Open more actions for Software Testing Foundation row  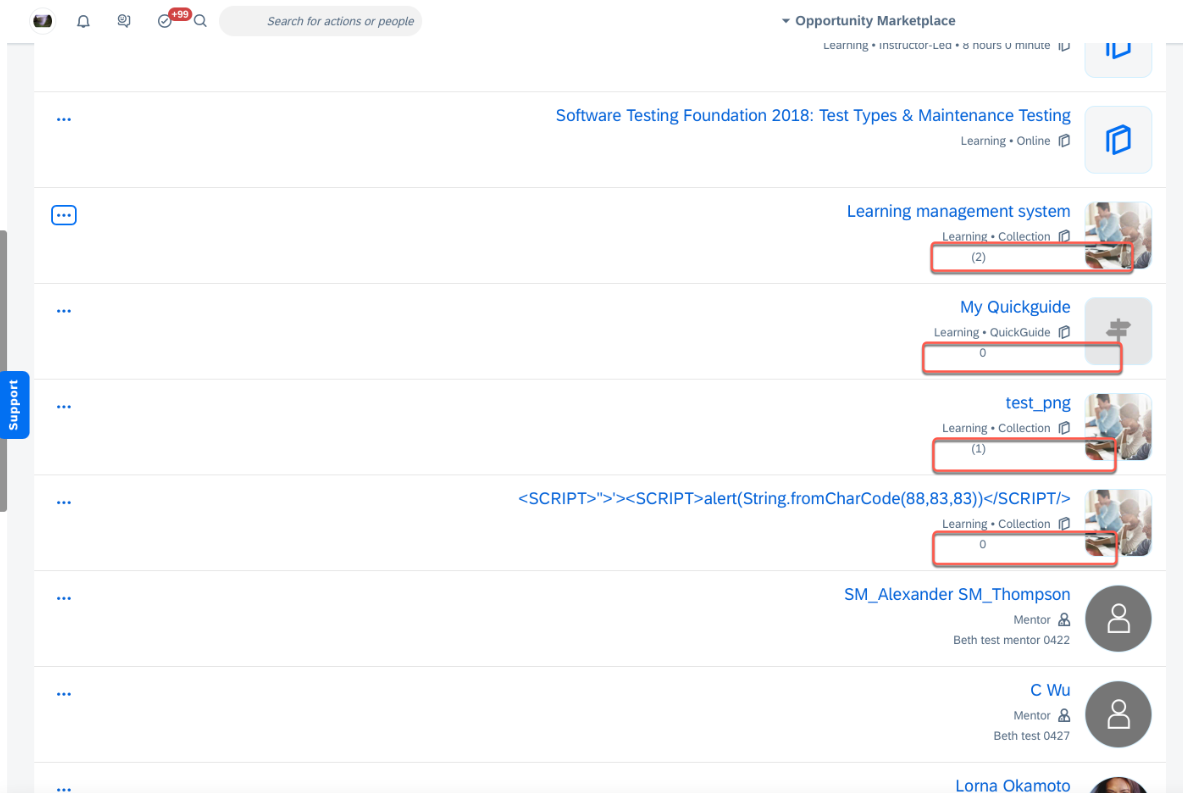click(64, 119)
